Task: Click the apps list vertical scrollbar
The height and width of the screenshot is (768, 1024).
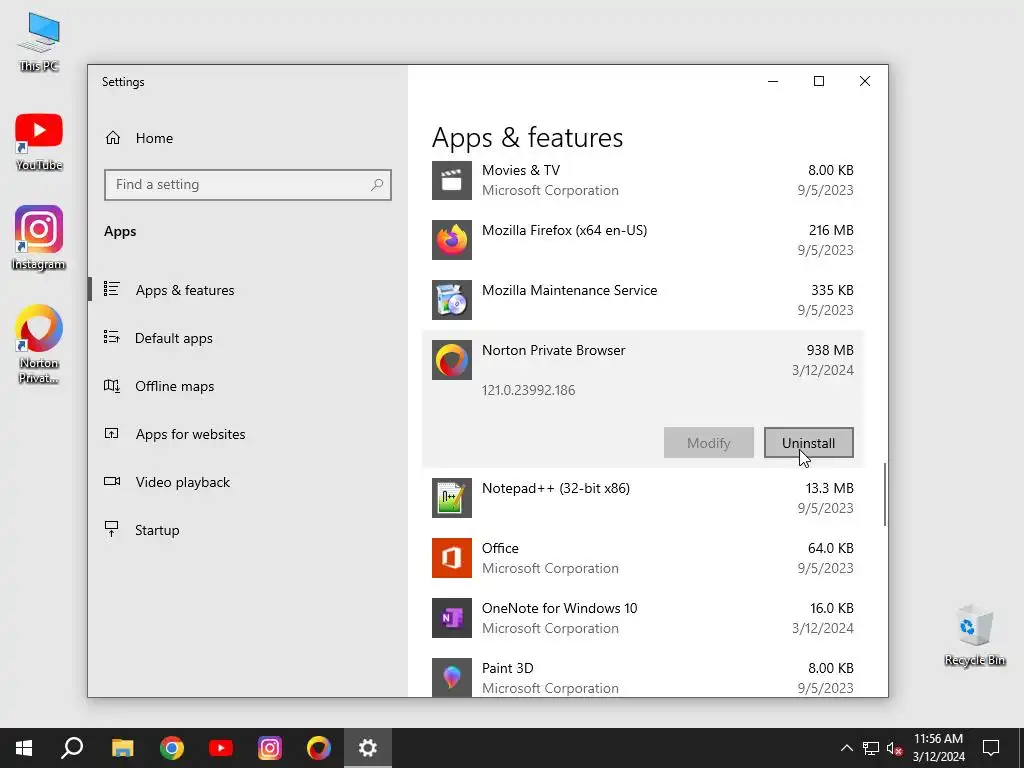Action: 885,494
